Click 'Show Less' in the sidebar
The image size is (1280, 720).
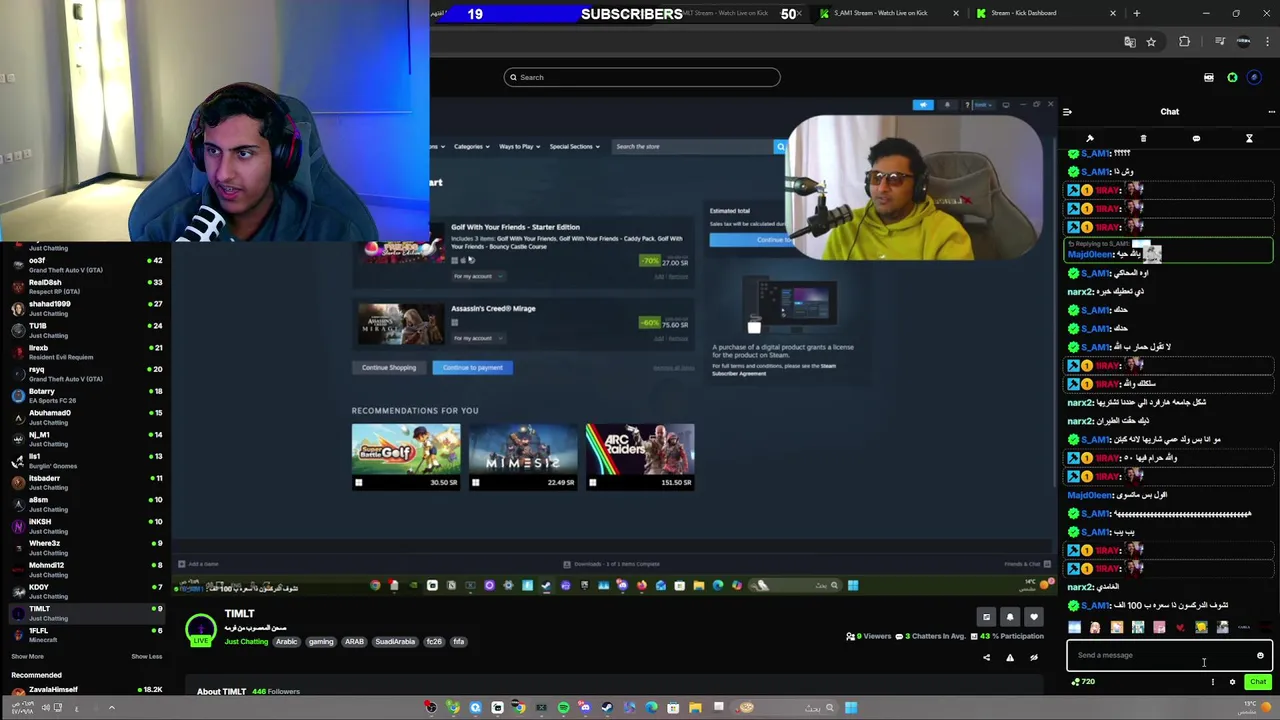(x=147, y=657)
